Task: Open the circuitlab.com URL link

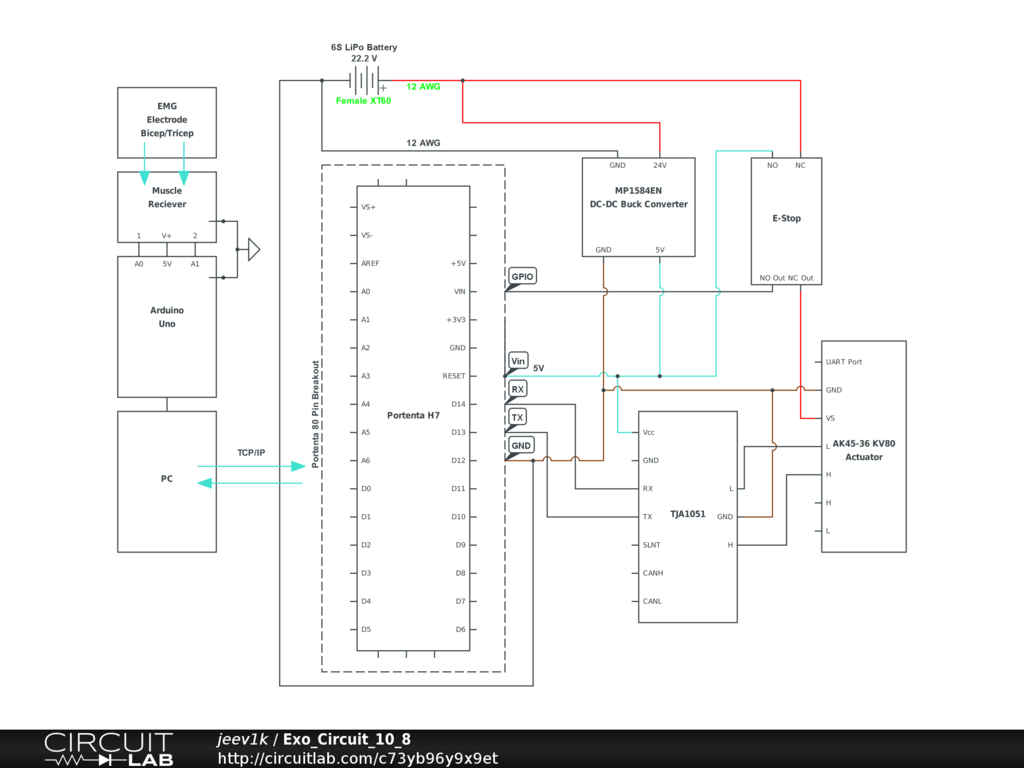Action: (357, 758)
